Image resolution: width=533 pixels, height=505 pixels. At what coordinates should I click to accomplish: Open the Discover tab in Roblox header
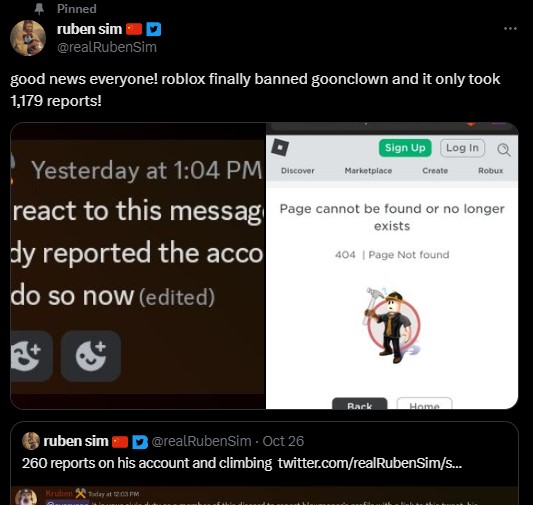click(x=297, y=171)
